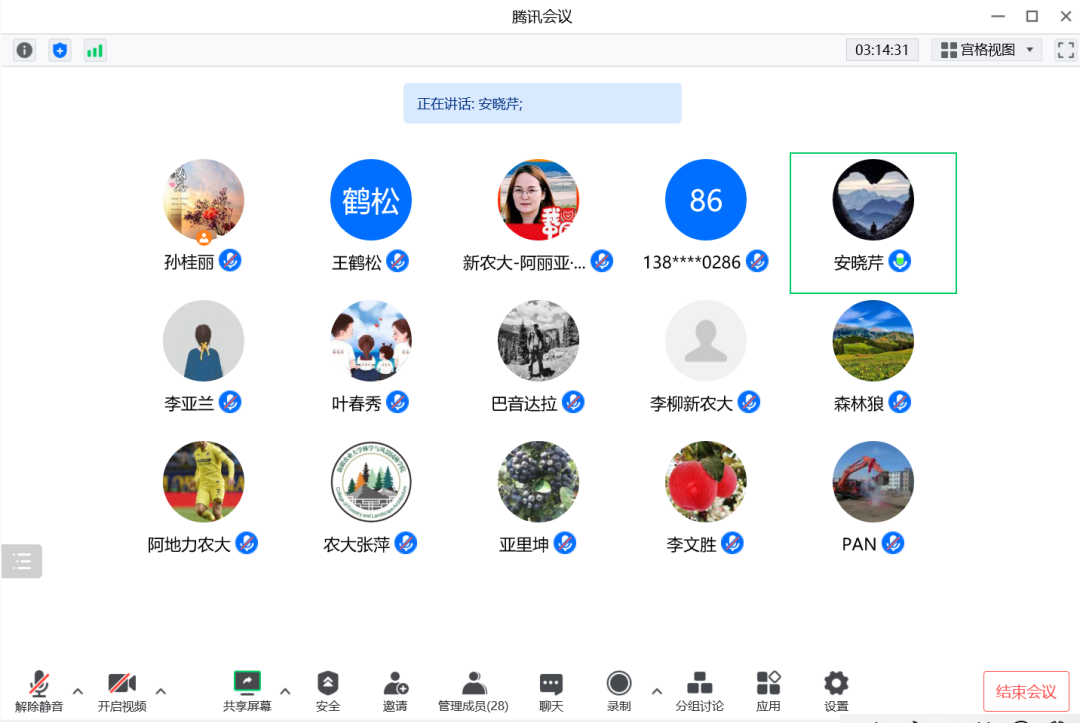
Task: Click the End Meeting (结束会议) button
Action: 1026,691
